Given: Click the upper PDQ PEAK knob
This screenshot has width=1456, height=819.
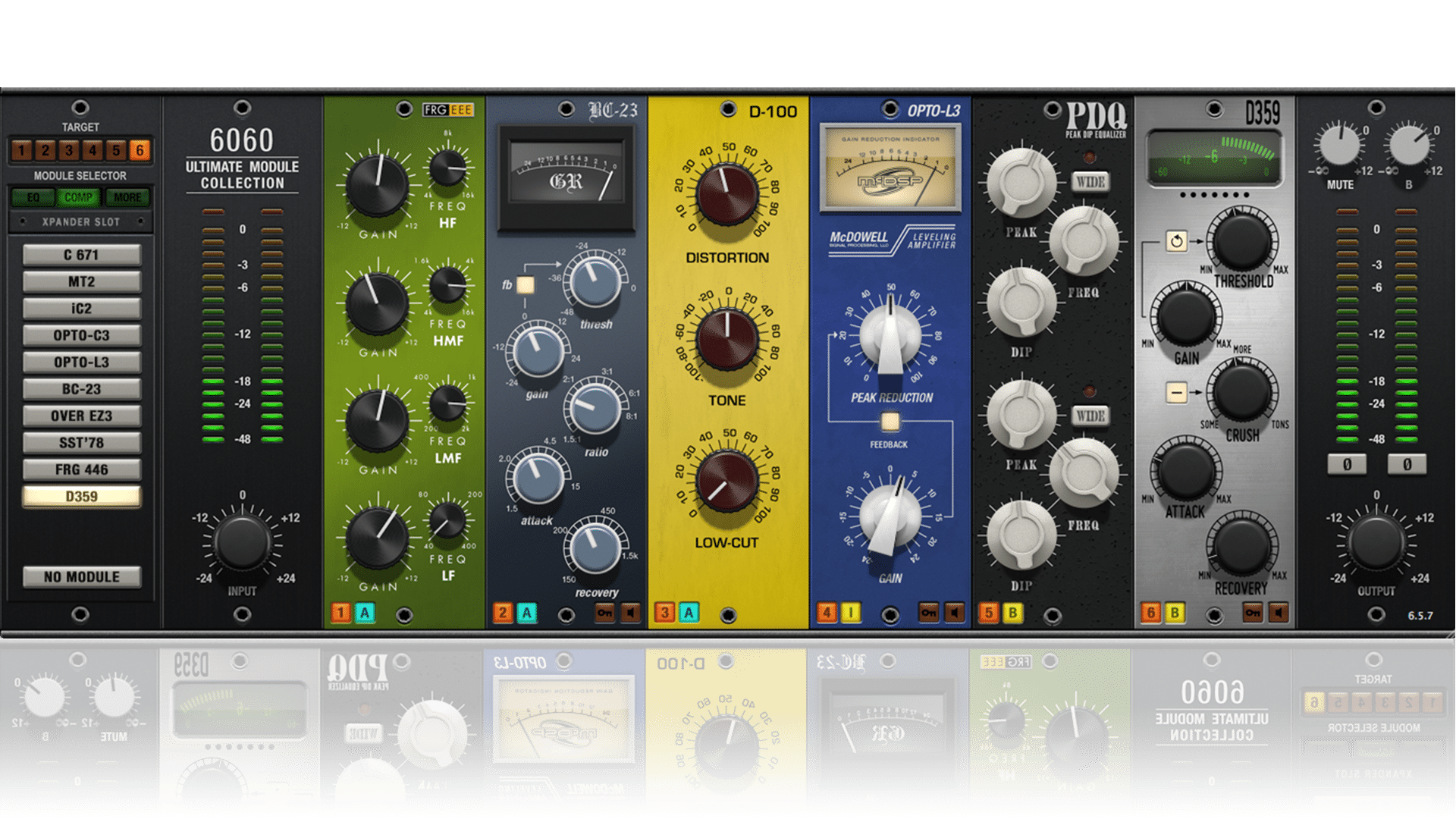Looking at the screenshot, I should [x=1021, y=184].
